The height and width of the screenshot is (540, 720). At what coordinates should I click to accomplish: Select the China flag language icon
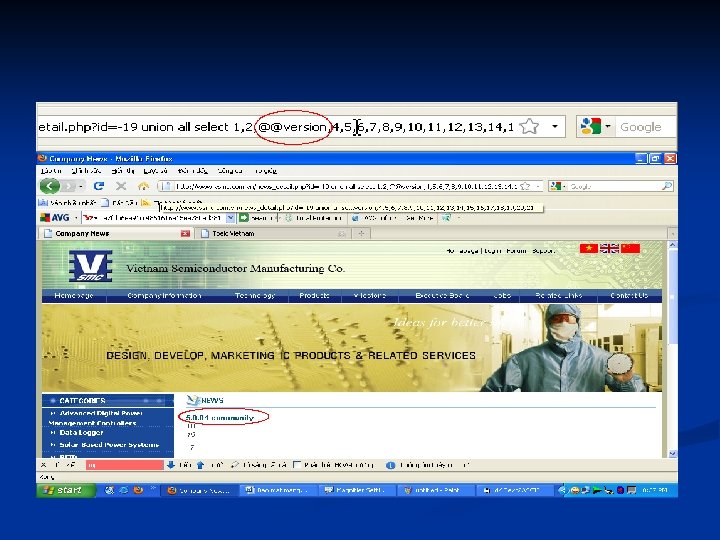click(x=630, y=248)
